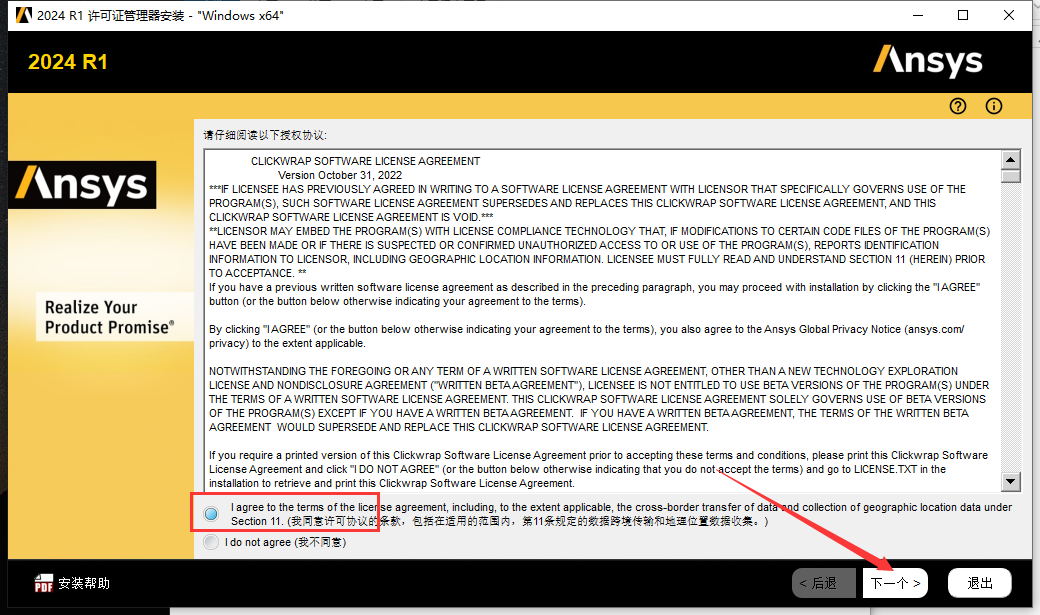Click the license scrollbar track below thumb
The image size is (1040, 615).
coord(1010,328)
